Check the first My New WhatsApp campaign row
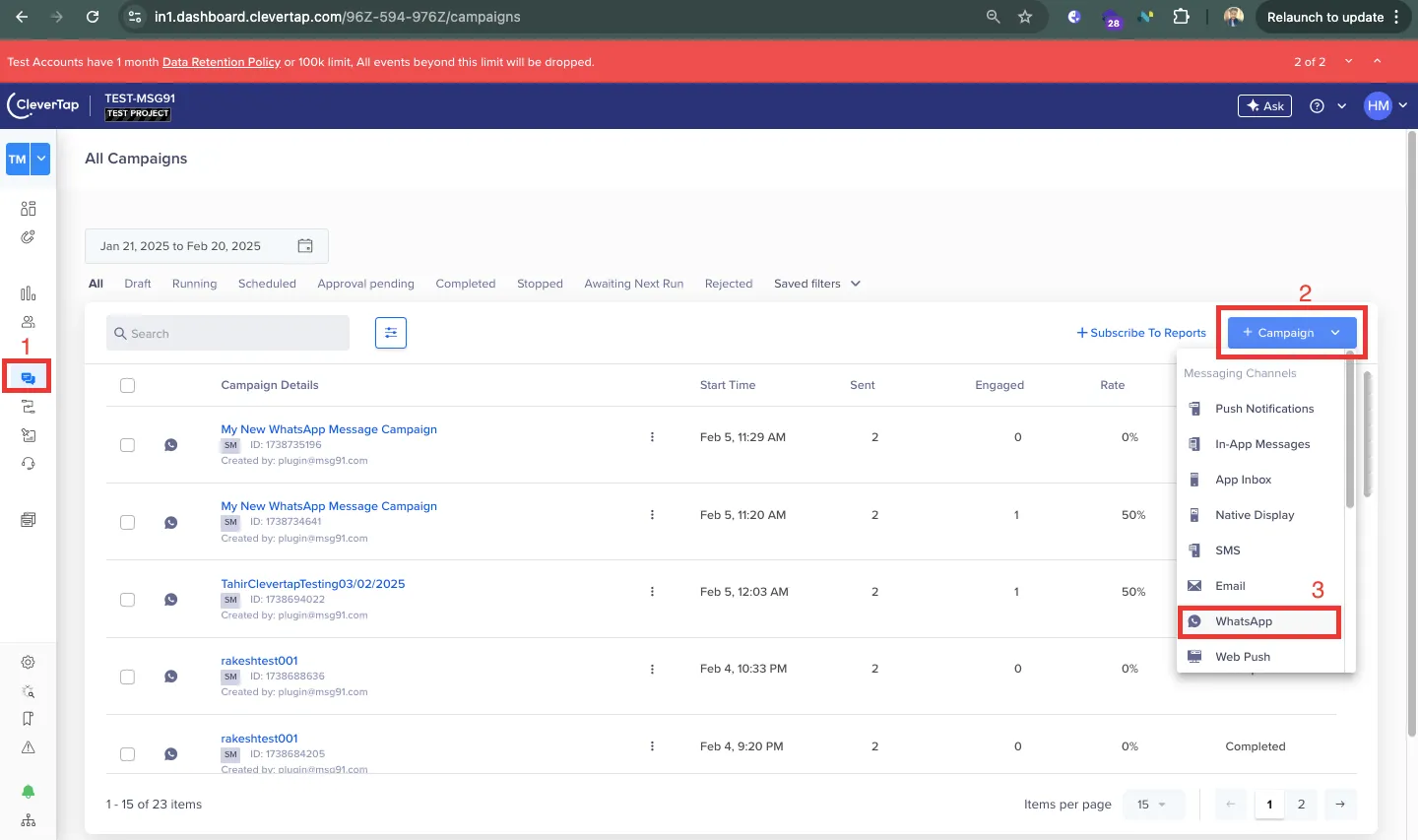1418x840 pixels. pyautogui.click(x=127, y=445)
